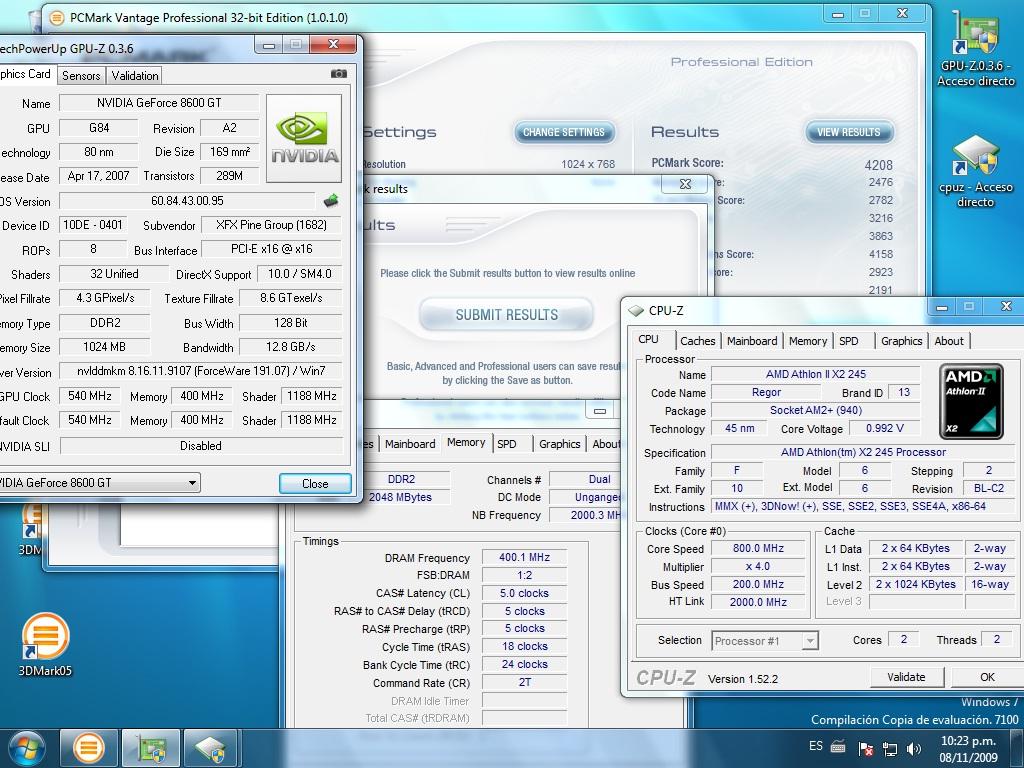1024x768 pixels.
Task: Click the Specification AMD Athlon X2 245 Processor
Action: point(863,453)
